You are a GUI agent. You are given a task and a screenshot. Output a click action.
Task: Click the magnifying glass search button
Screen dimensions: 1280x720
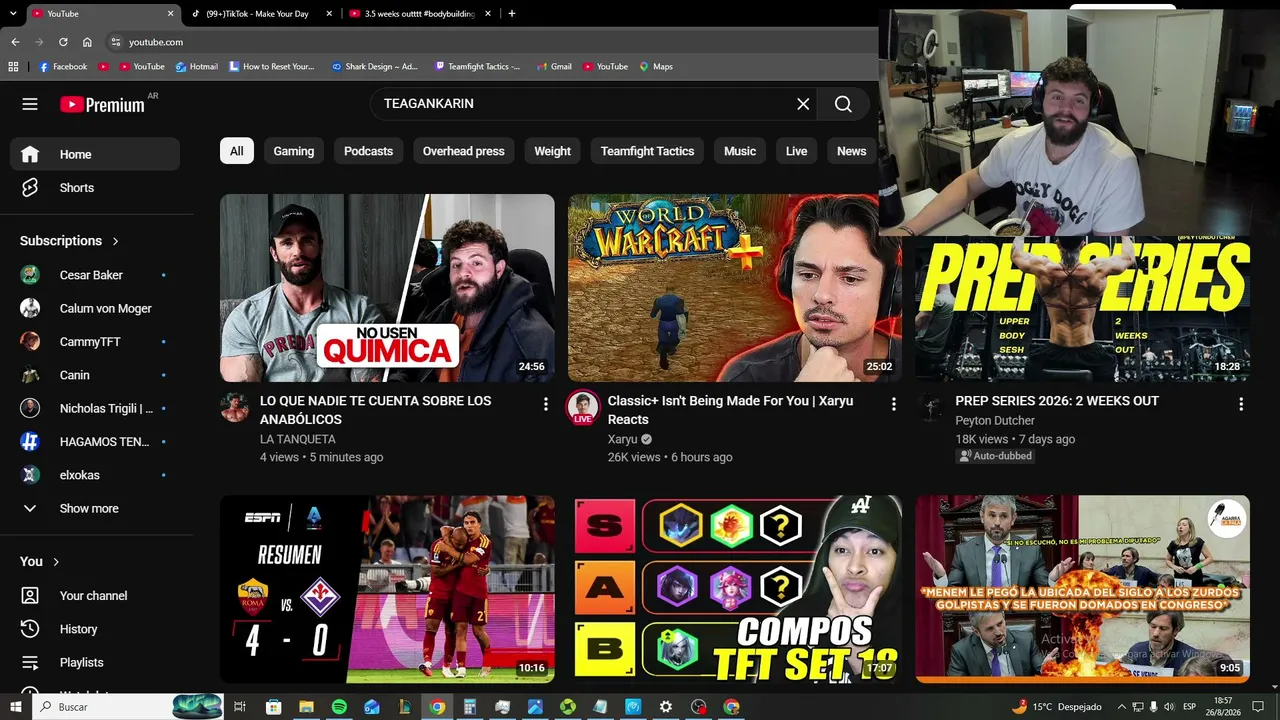click(843, 104)
